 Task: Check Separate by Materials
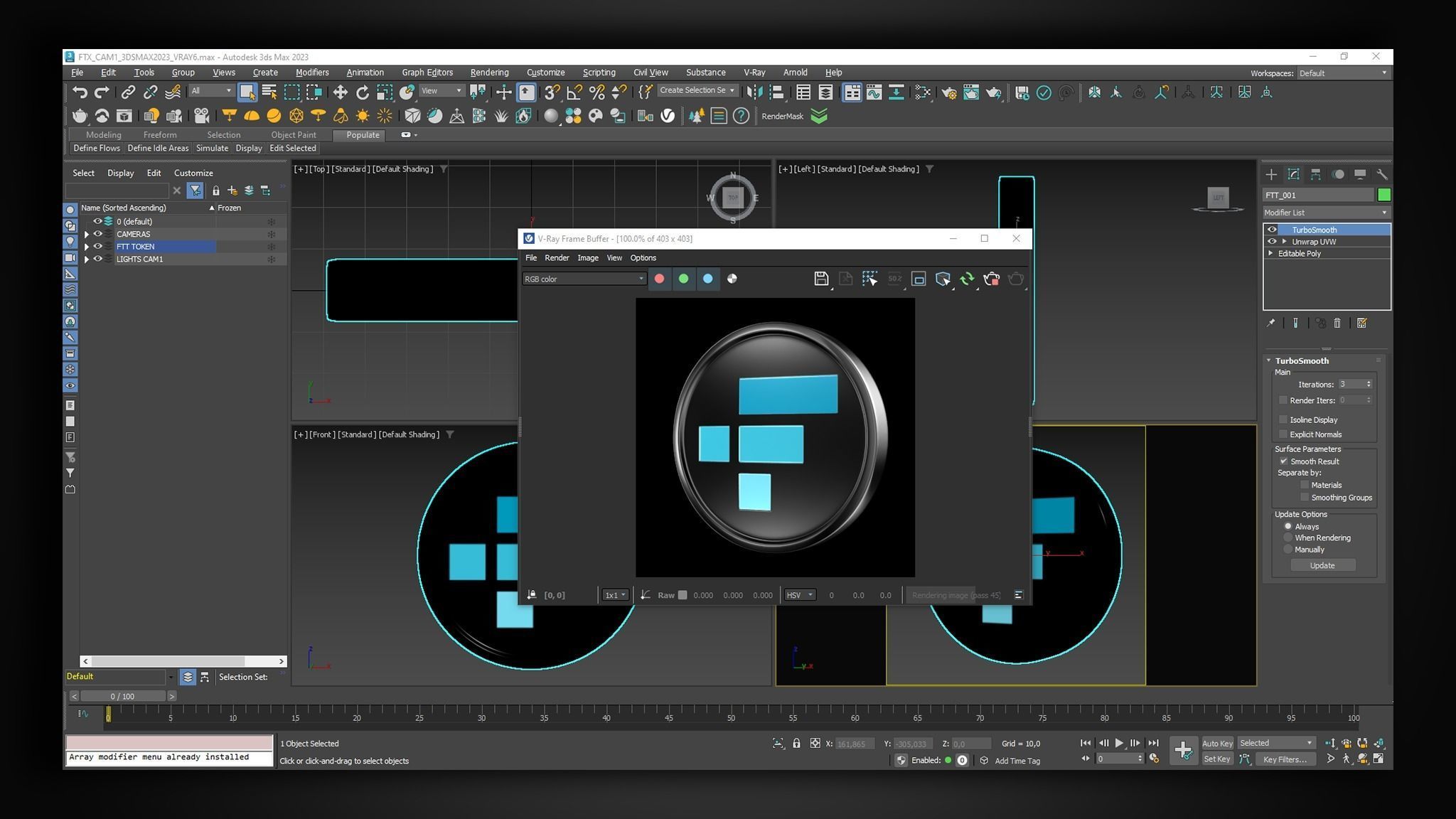(x=1305, y=485)
